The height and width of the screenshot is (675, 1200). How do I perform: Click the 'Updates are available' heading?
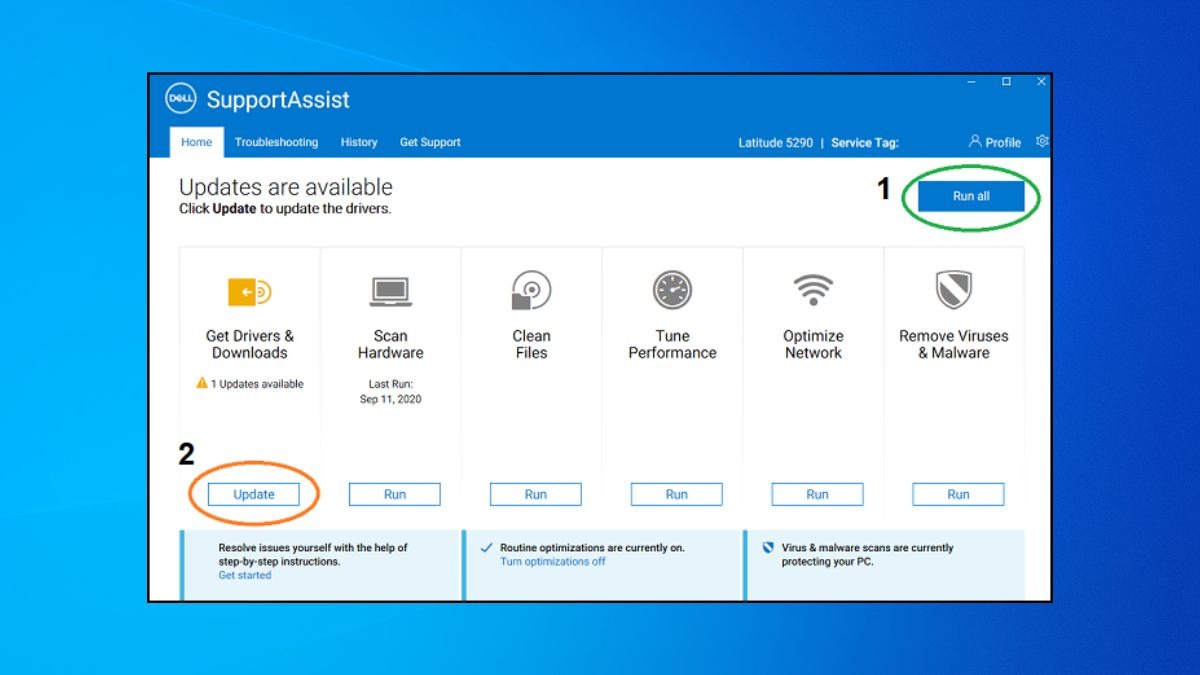(x=286, y=187)
